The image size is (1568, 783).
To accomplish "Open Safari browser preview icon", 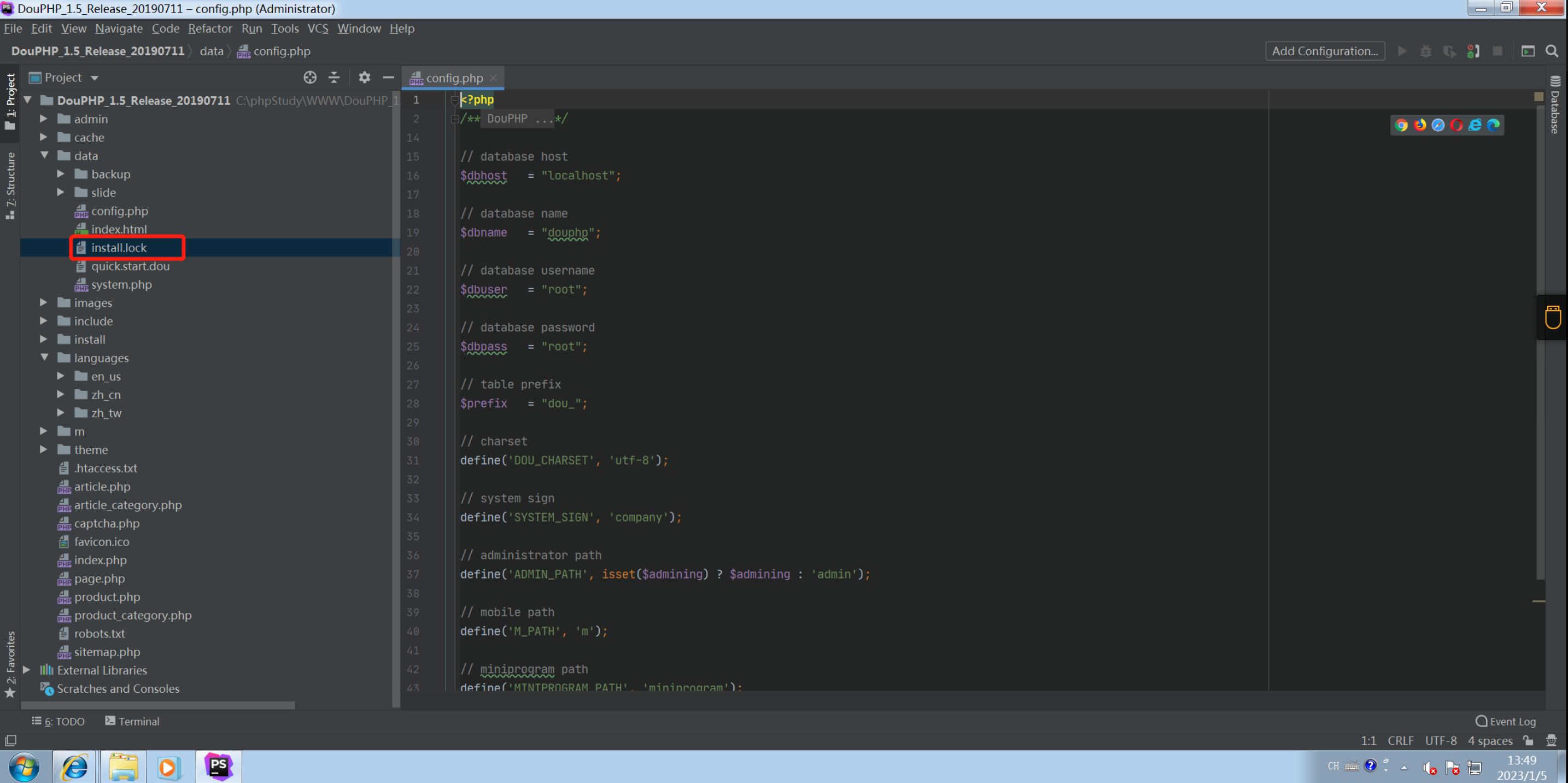I will (x=1438, y=125).
